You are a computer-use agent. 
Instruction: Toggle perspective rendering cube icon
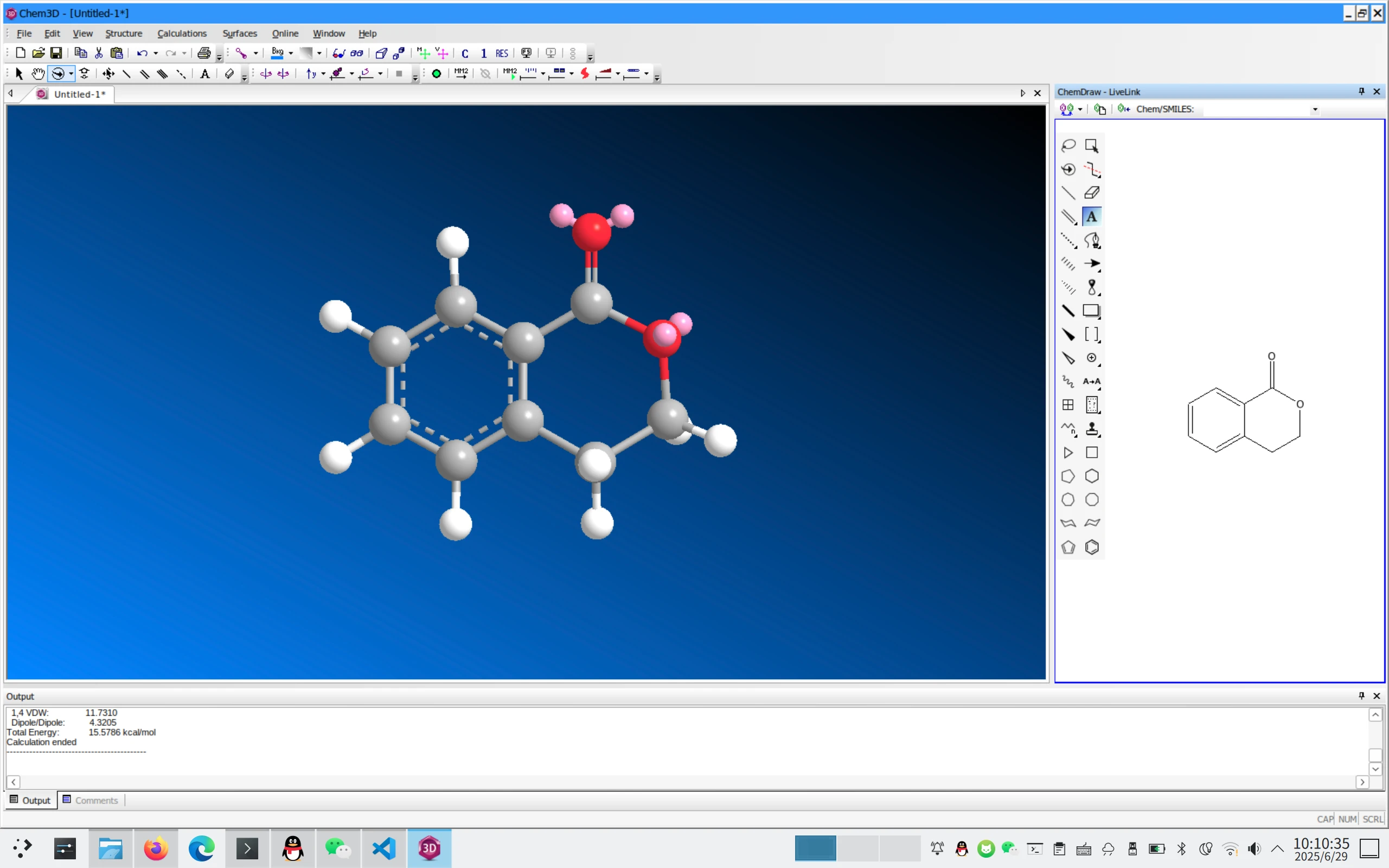(381, 53)
